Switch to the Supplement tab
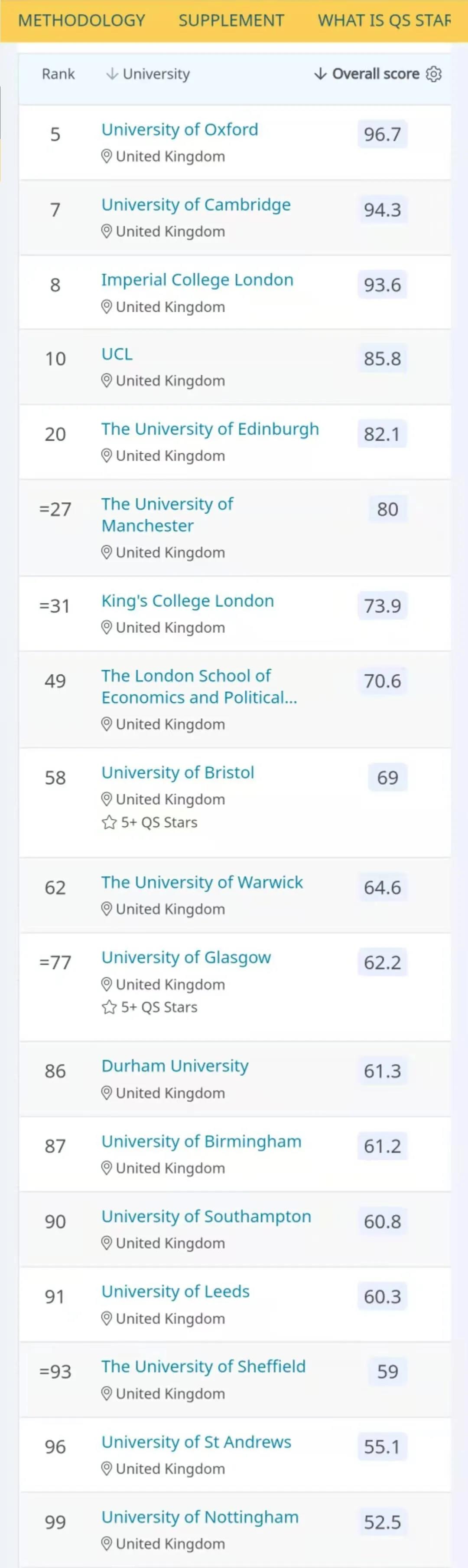 [x=231, y=21]
